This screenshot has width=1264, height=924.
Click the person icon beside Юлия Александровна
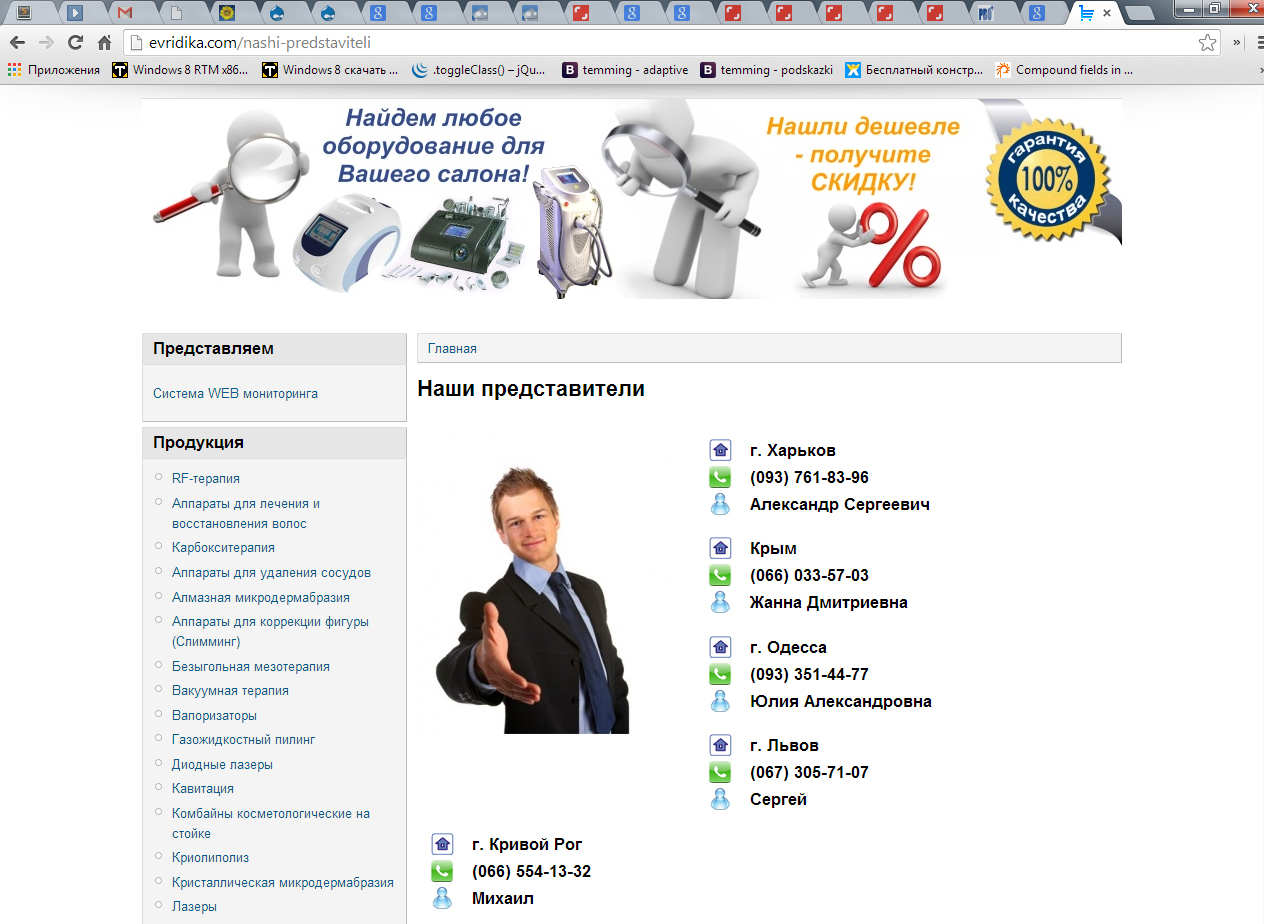[x=720, y=701]
